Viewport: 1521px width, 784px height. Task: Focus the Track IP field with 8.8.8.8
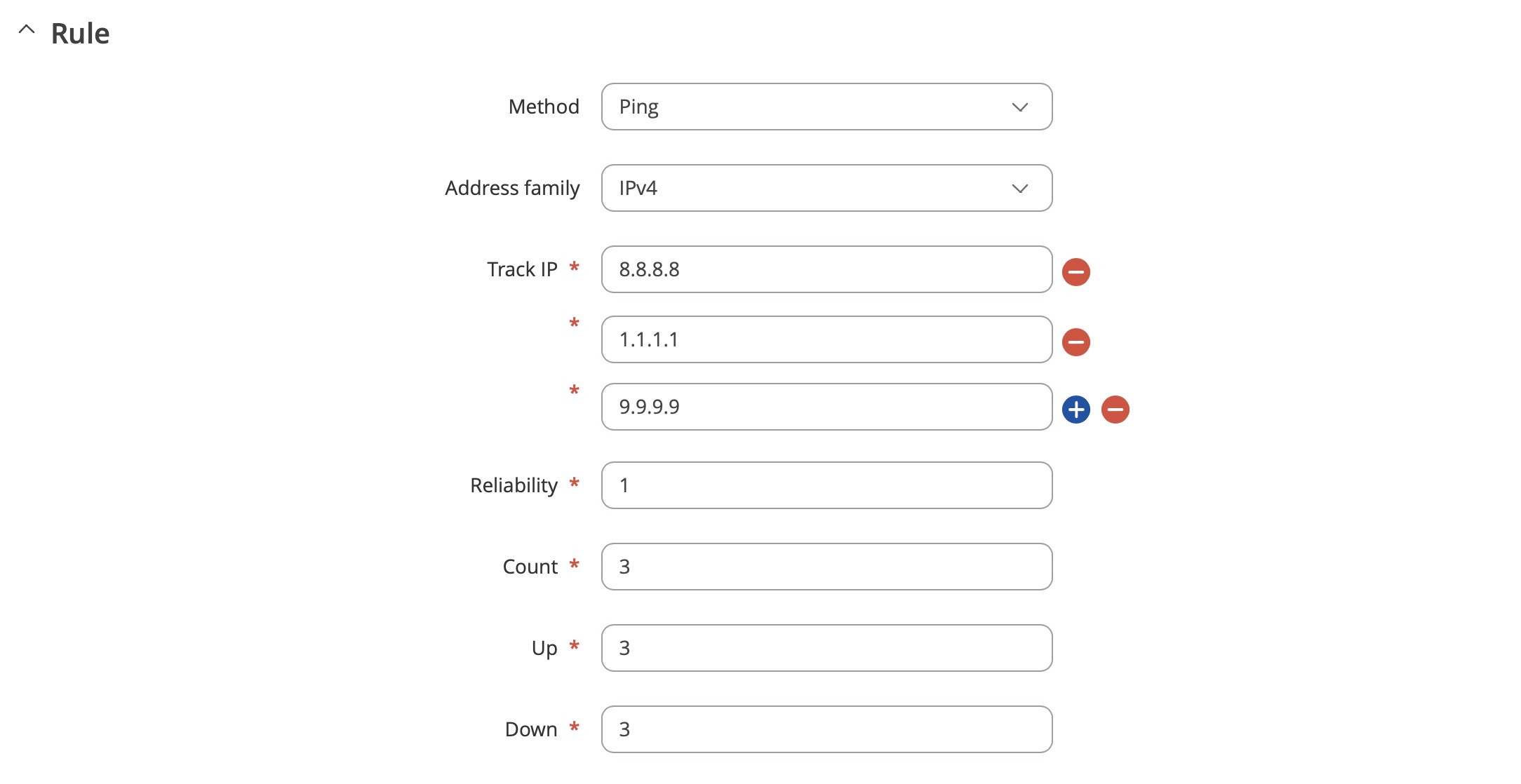click(826, 269)
